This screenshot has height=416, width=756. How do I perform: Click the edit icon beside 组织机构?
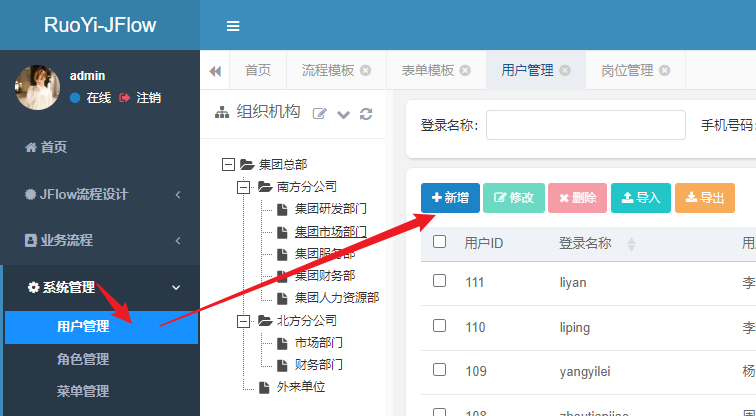pyautogui.click(x=320, y=114)
